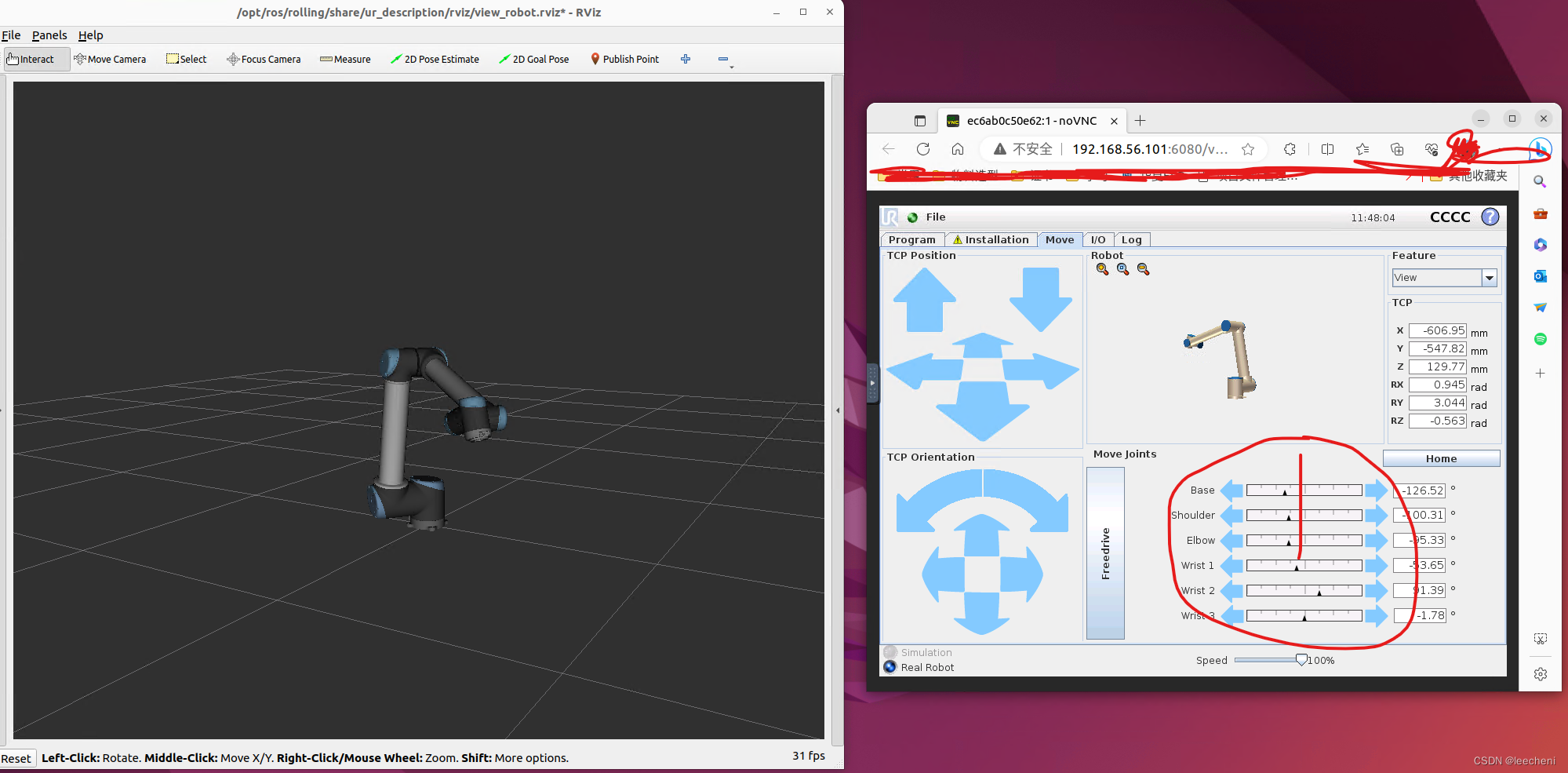Image resolution: width=1568 pixels, height=773 pixels.
Task: Decrease Elbow joint with left arrow
Action: (x=1232, y=541)
